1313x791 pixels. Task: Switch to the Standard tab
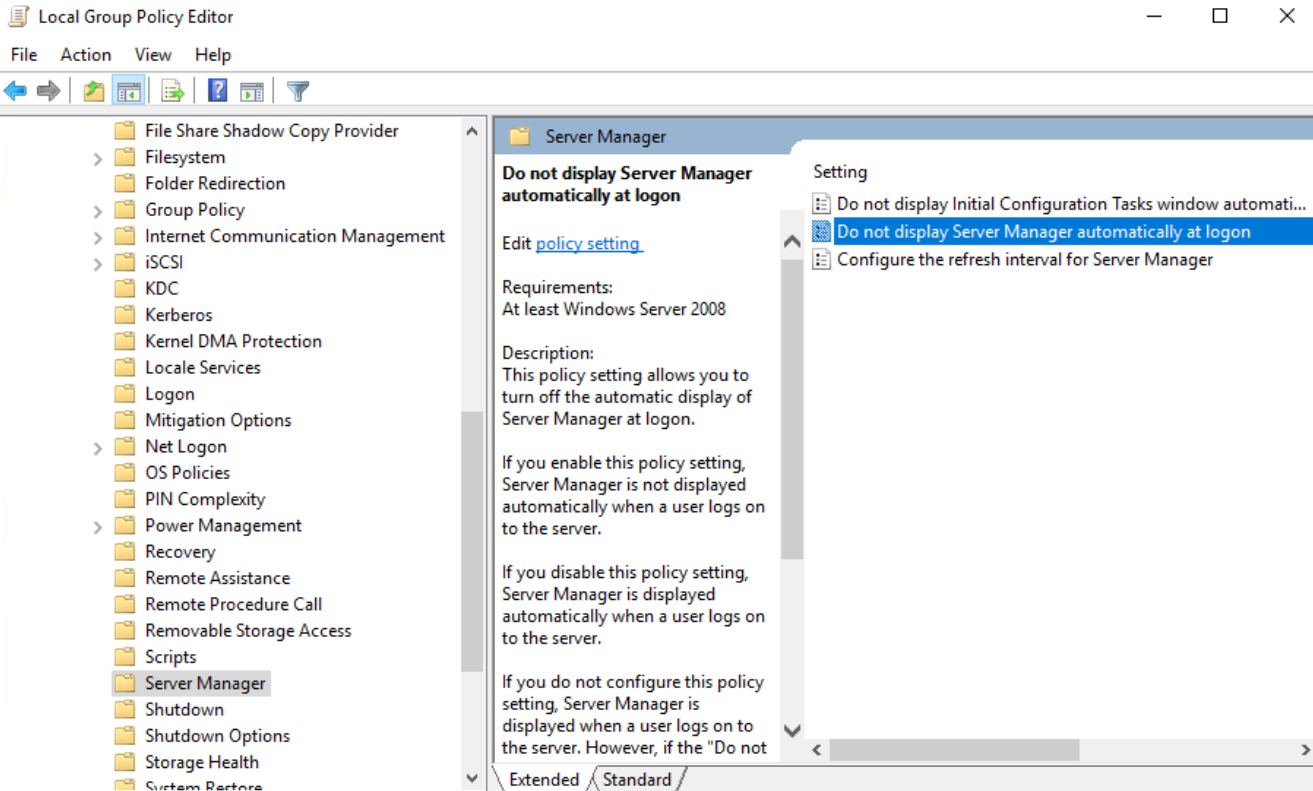point(637,779)
